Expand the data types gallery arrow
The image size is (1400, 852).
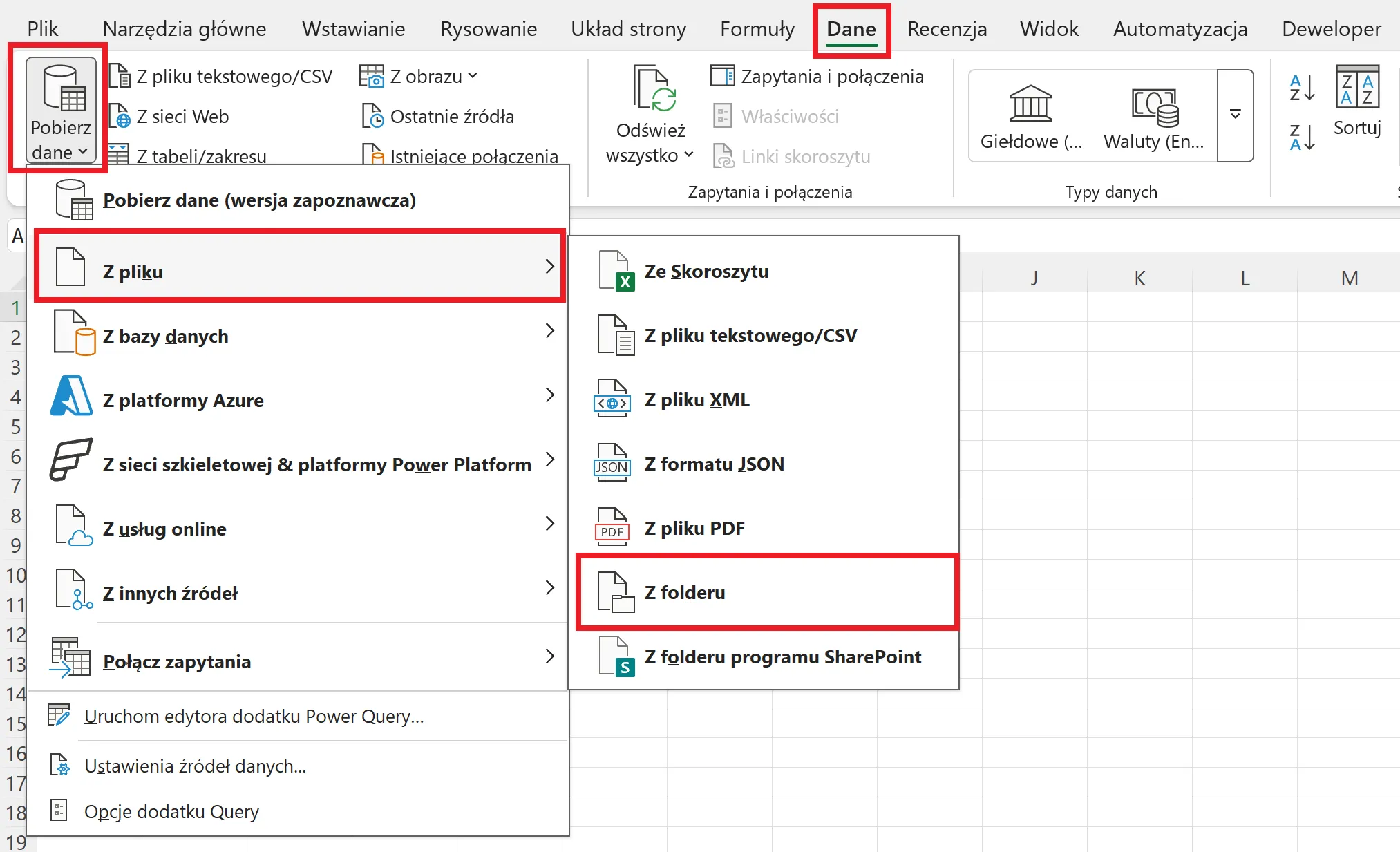coord(1236,115)
